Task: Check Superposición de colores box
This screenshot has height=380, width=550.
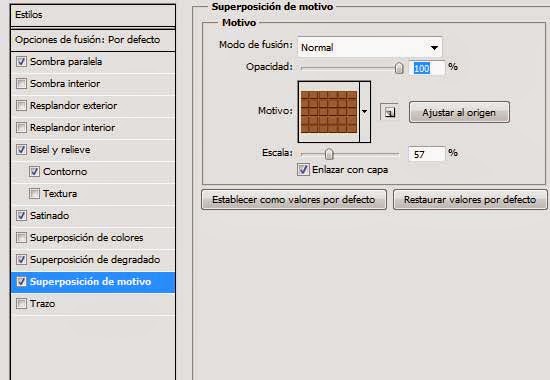Action: tap(21, 238)
